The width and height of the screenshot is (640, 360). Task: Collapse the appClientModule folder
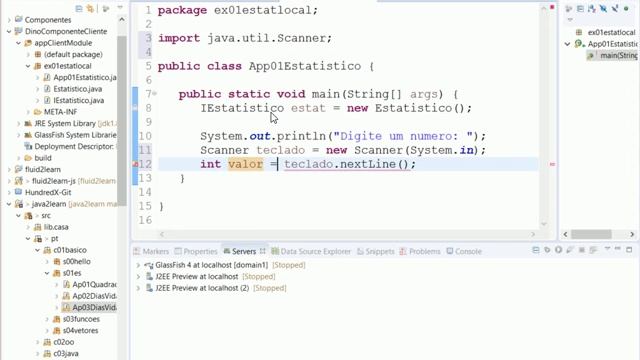(18, 43)
